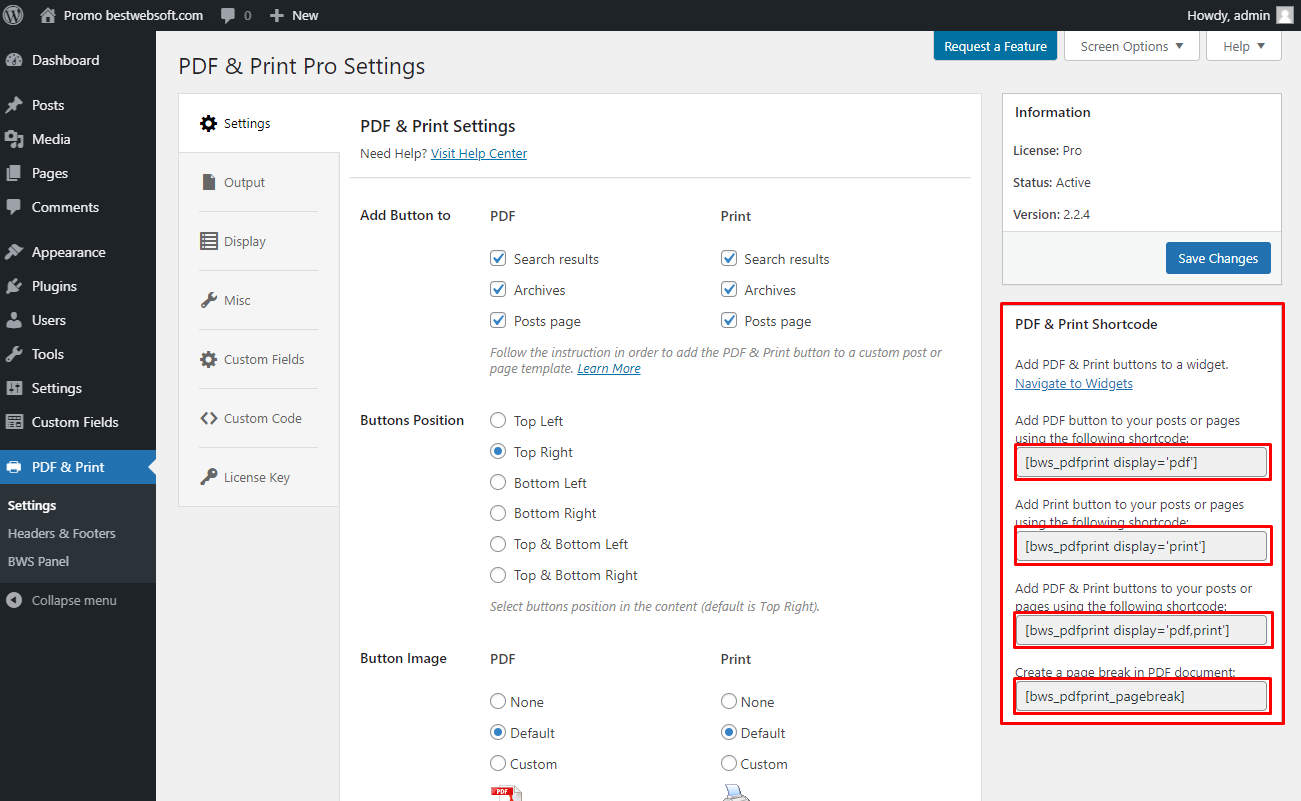1301x801 pixels.
Task: Click Request a Feature button
Action: tap(995, 46)
